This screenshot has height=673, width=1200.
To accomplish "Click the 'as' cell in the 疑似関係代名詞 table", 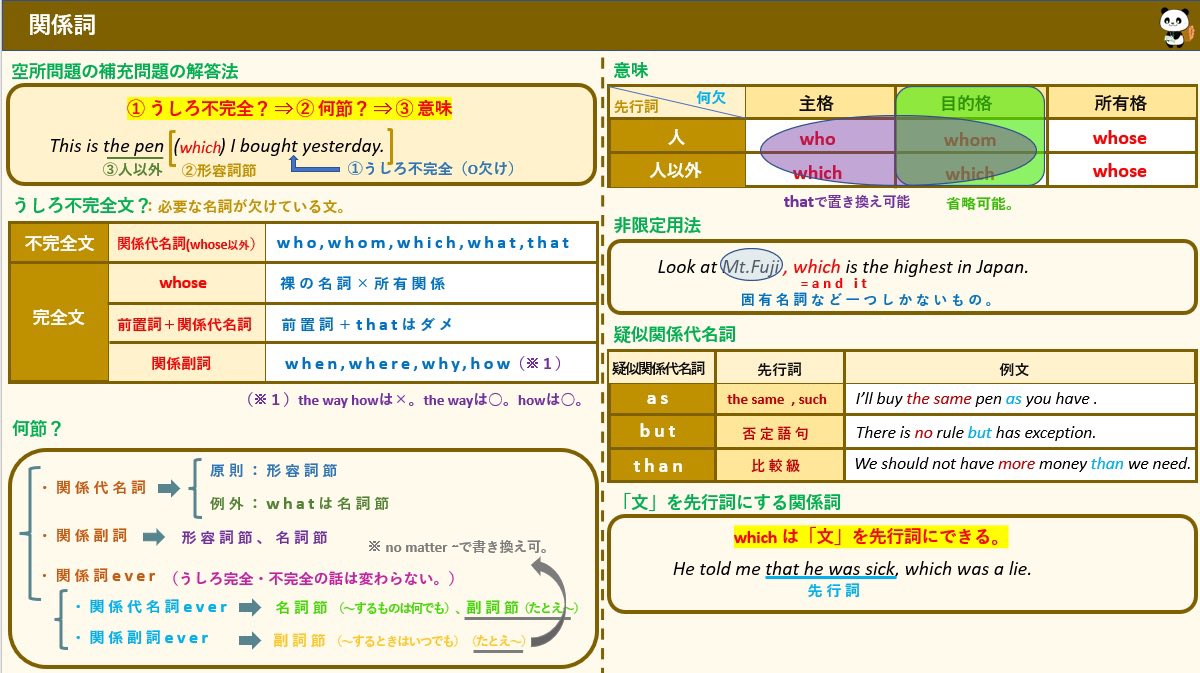I will point(662,398).
